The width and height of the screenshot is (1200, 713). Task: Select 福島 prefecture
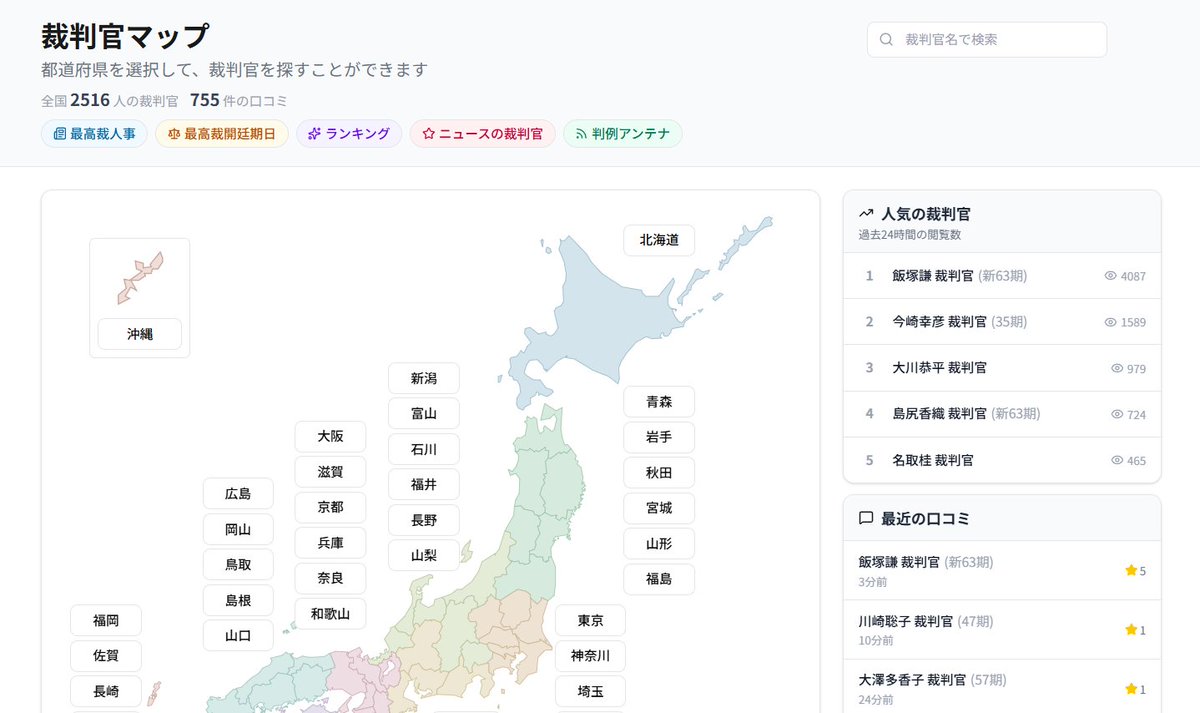[659, 579]
